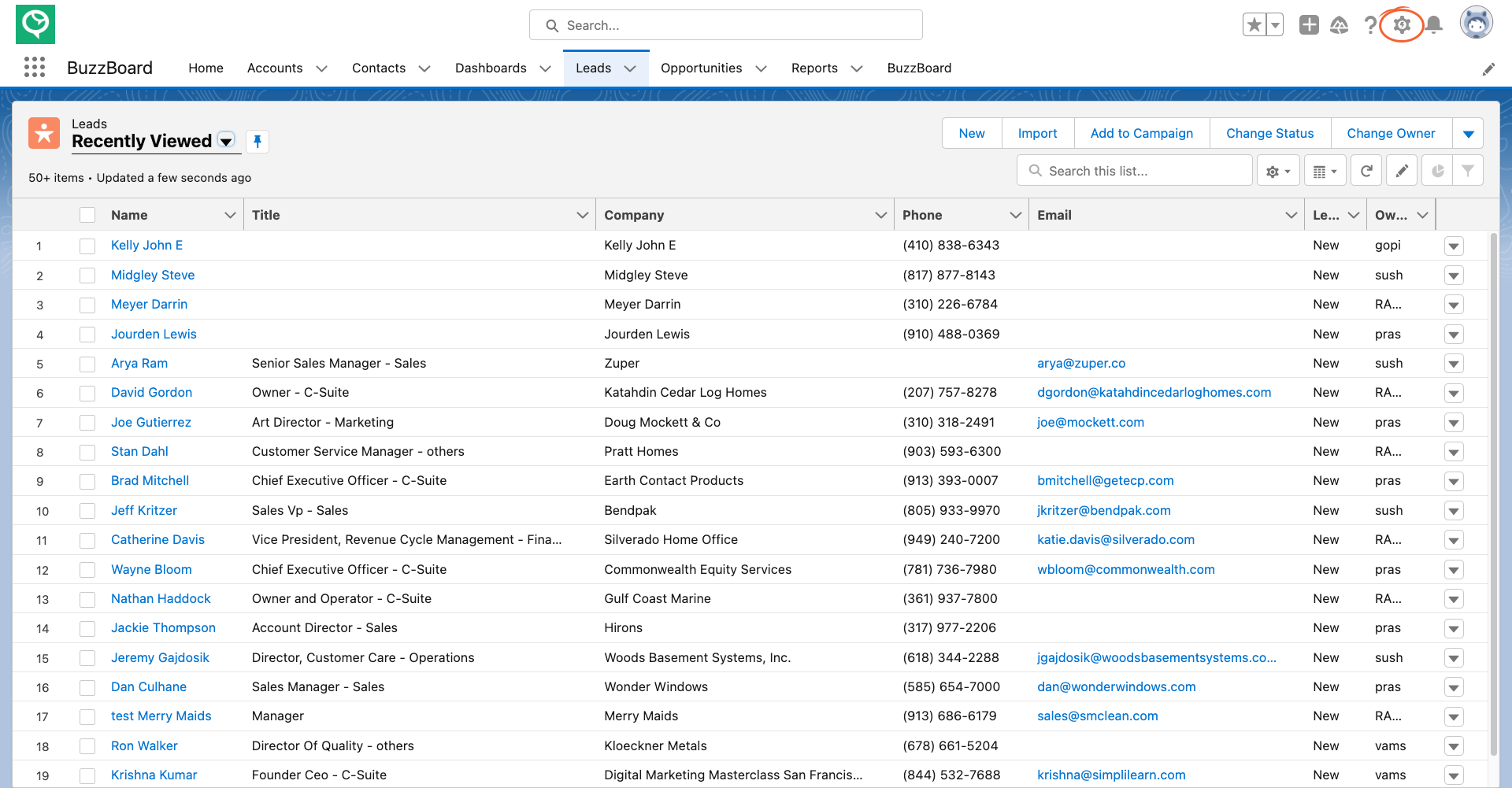
Task: Click the Change Owner button
Action: tap(1391, 134)
